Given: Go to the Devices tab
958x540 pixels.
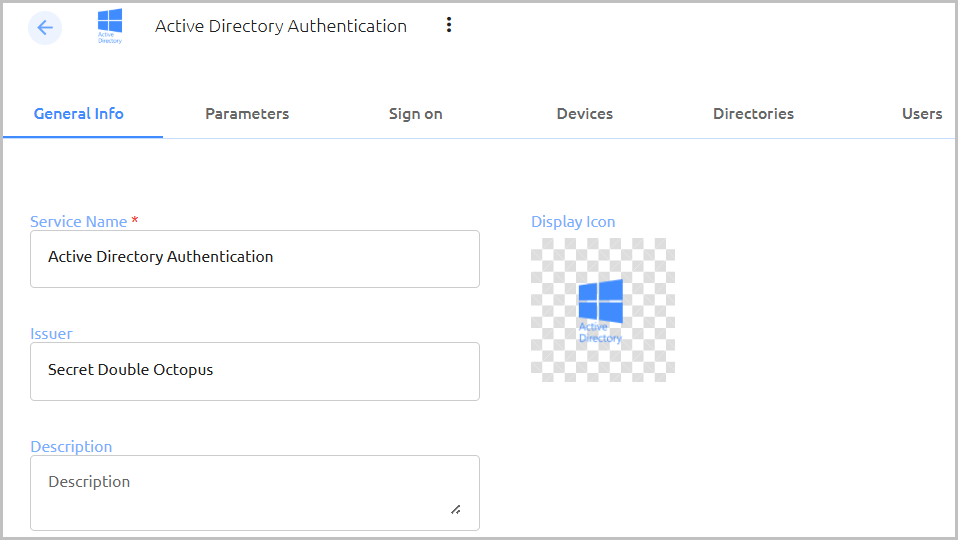Looking at the screenshot, I should click(x=585, y=114).
